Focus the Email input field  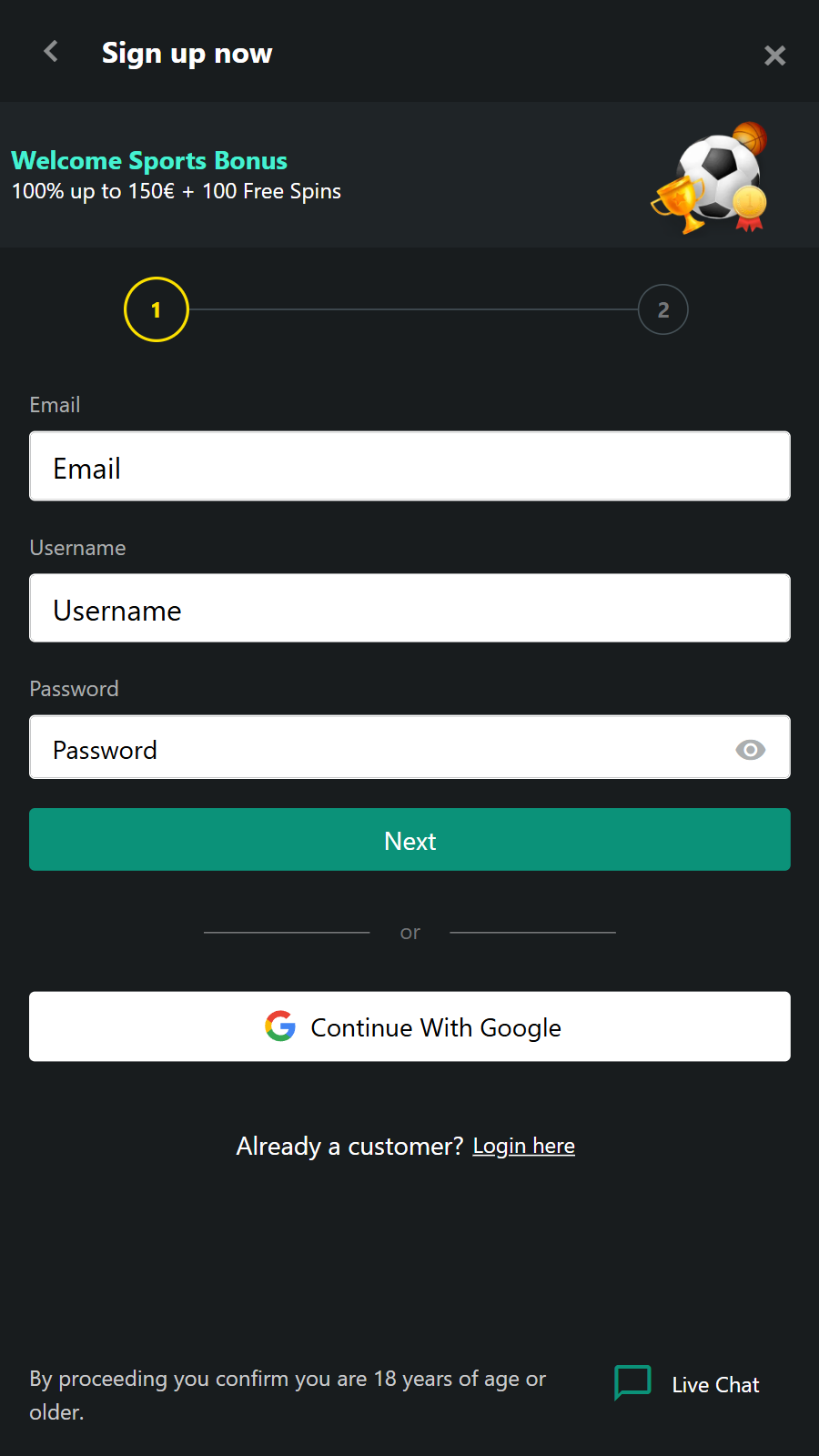point(409,466)
